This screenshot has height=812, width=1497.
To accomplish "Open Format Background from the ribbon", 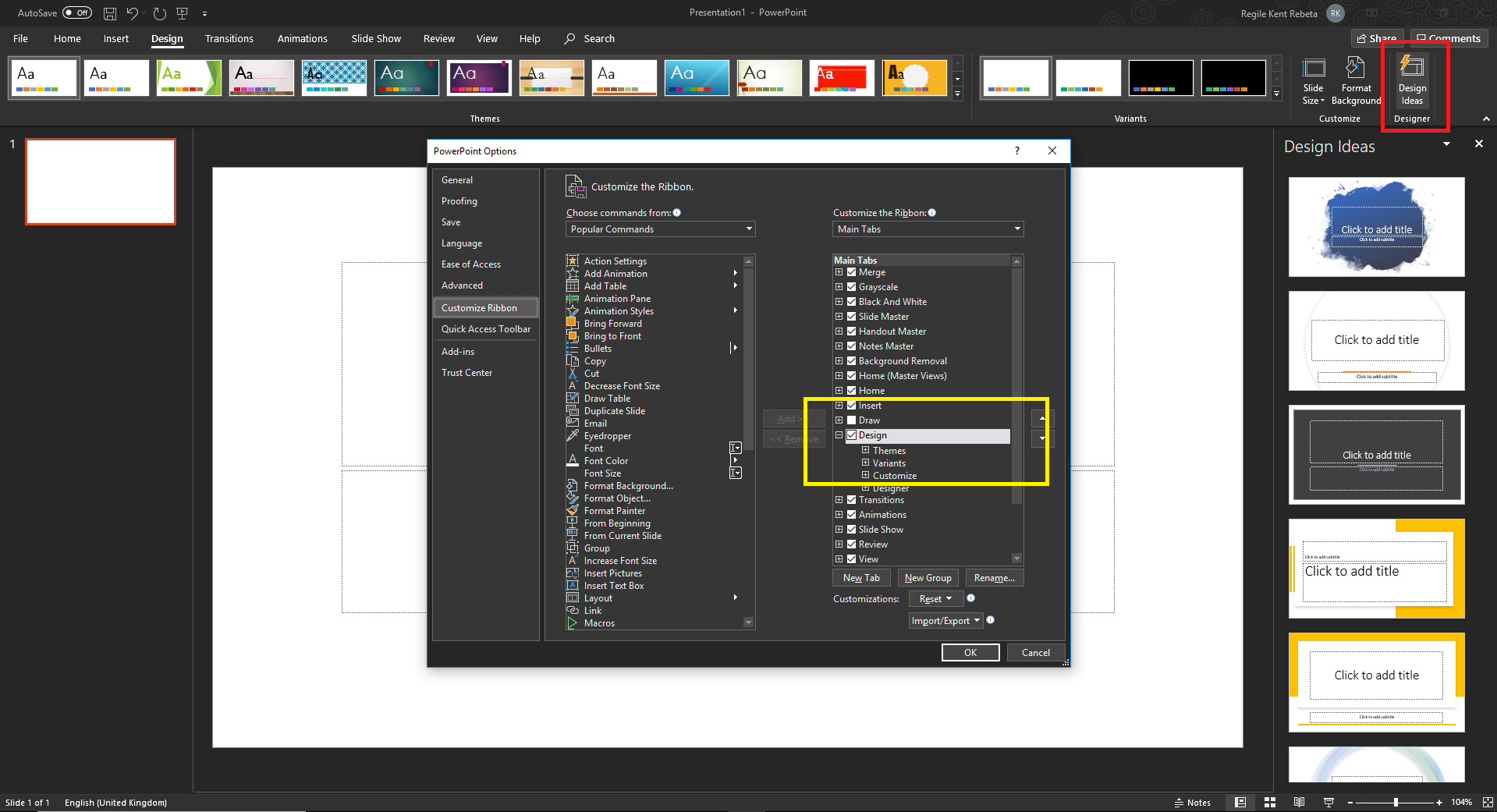I will (1355, 80).
